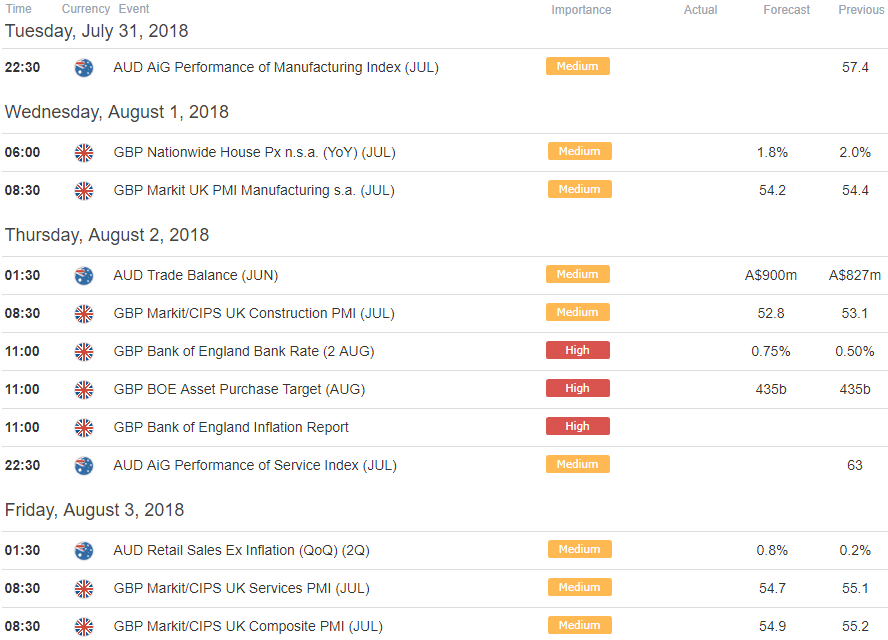The width and height of the screenshot is (888, 640).
Task: Click UK flag icon beside Nationwide House Px
Action: click(84, 152)
